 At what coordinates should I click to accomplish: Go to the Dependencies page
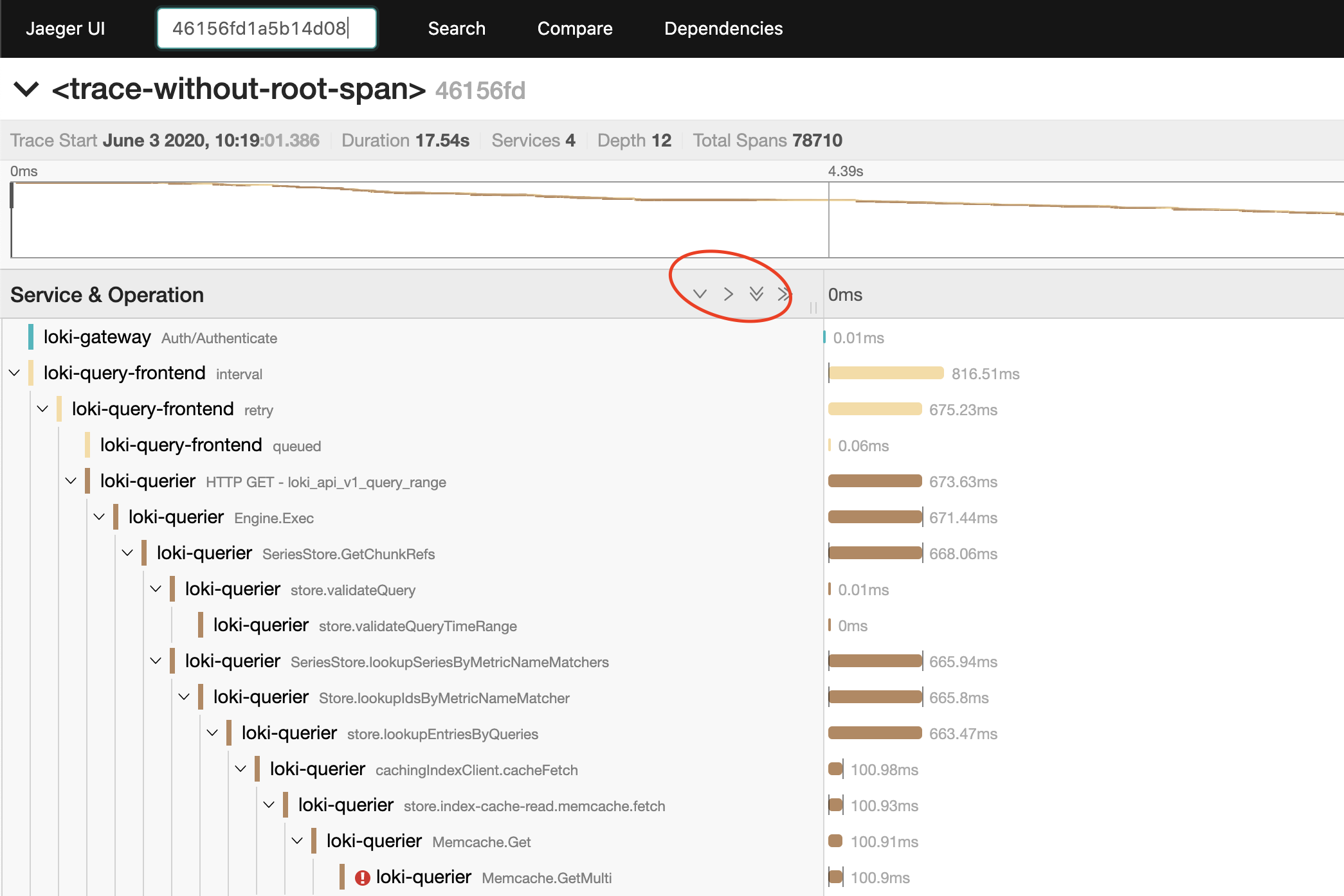coord(723,28)
